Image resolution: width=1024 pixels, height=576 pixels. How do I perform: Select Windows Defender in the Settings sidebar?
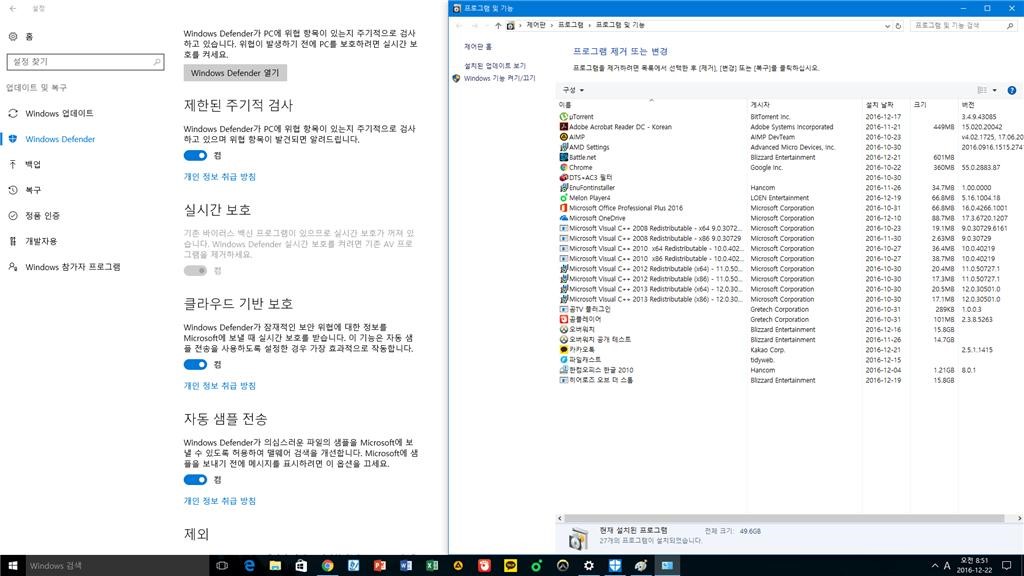click(60, 139)
